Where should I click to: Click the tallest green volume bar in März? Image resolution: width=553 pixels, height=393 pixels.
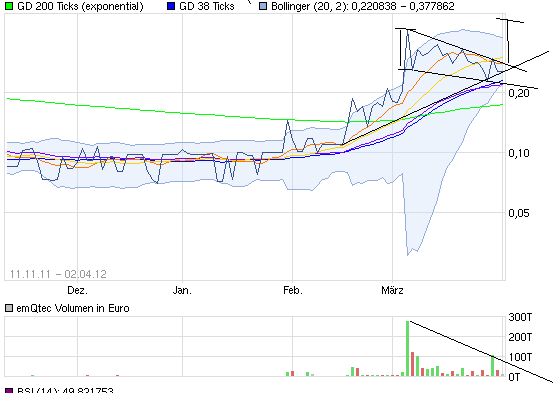pos(407,349)
